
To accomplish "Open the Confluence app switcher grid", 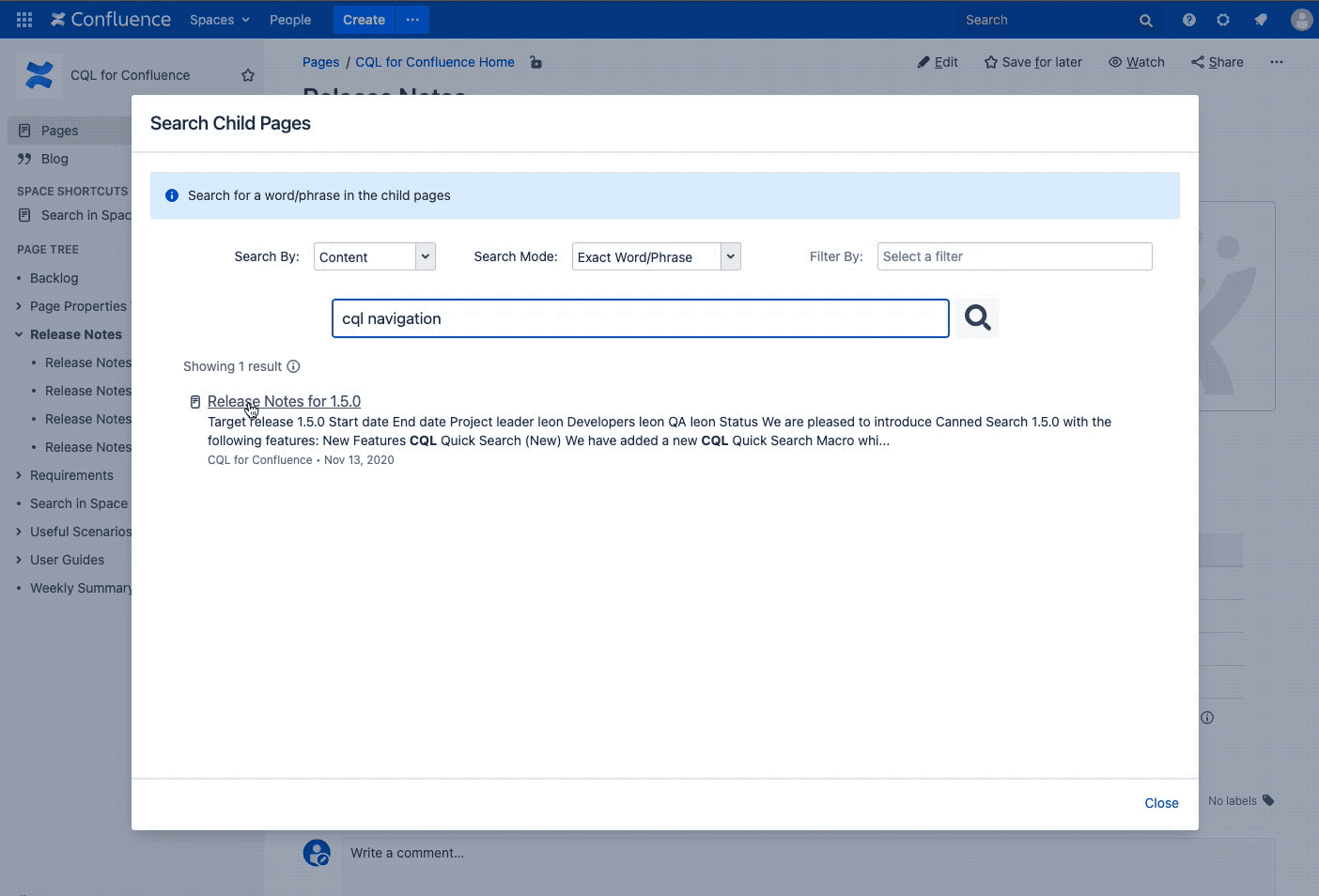I will tap(23, 19).
